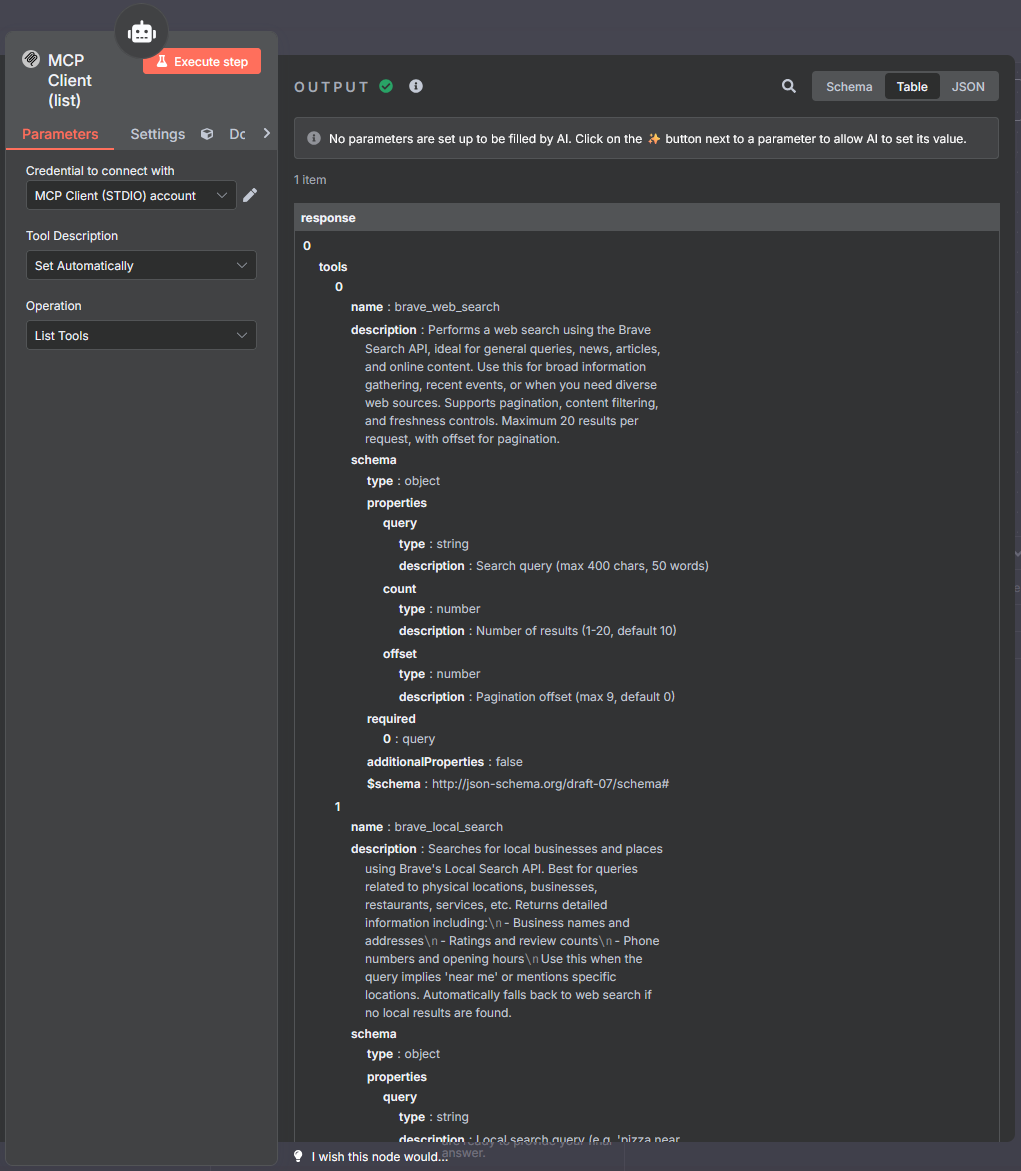The width and height of the screenshot is (1021, 1171).
Task: Switch output view to Table
Action: 912,87
